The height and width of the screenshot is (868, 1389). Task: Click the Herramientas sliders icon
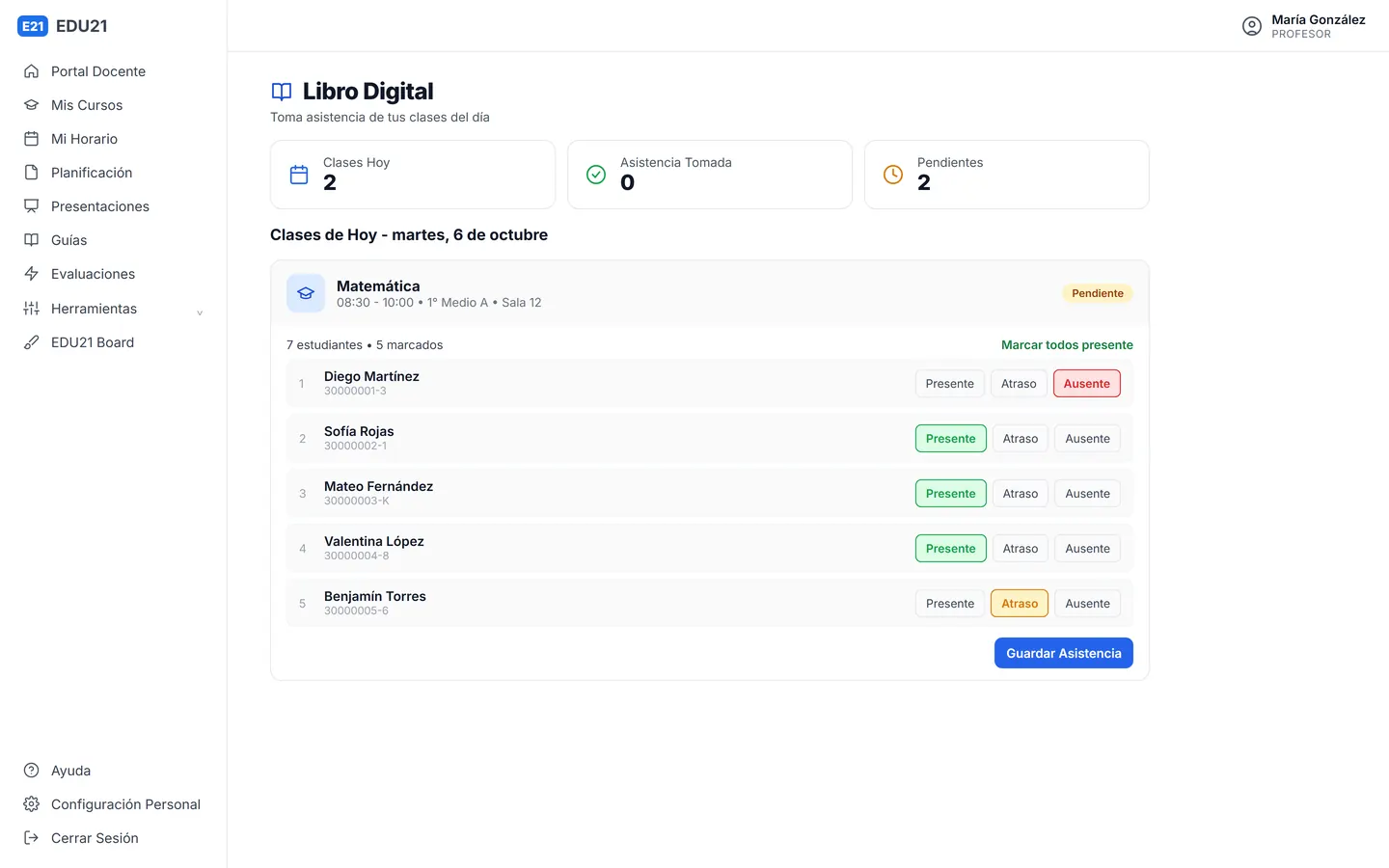[32, 309]
